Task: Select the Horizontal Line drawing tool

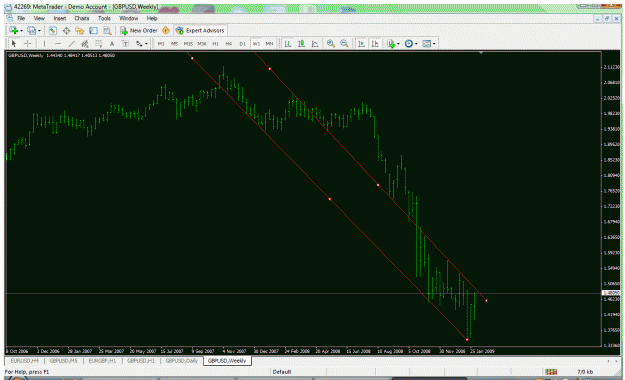Action: coord(58,43)
